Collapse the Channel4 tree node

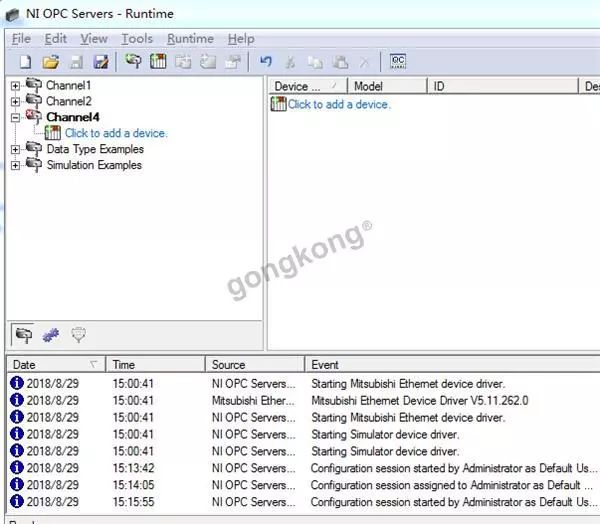[15, 118]
